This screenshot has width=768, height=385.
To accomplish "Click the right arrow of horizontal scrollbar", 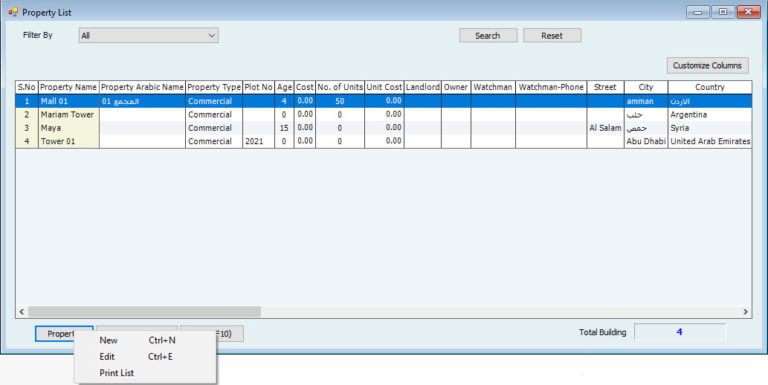I will 746,312.
